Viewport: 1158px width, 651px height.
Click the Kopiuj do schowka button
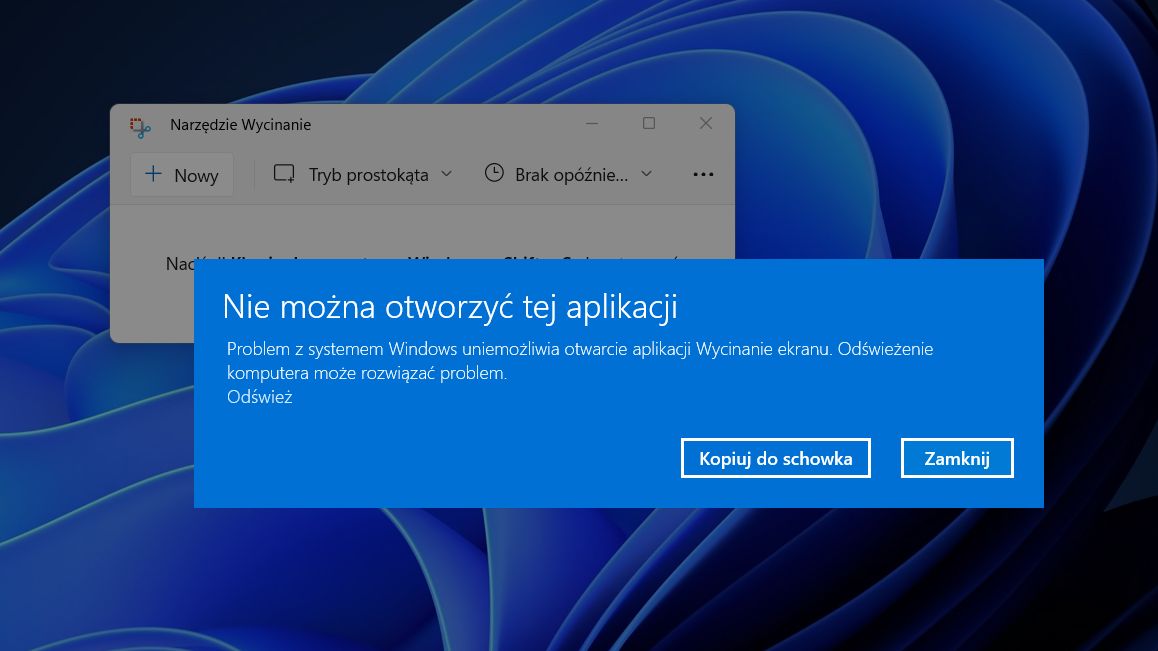click(x=775, y=457)
